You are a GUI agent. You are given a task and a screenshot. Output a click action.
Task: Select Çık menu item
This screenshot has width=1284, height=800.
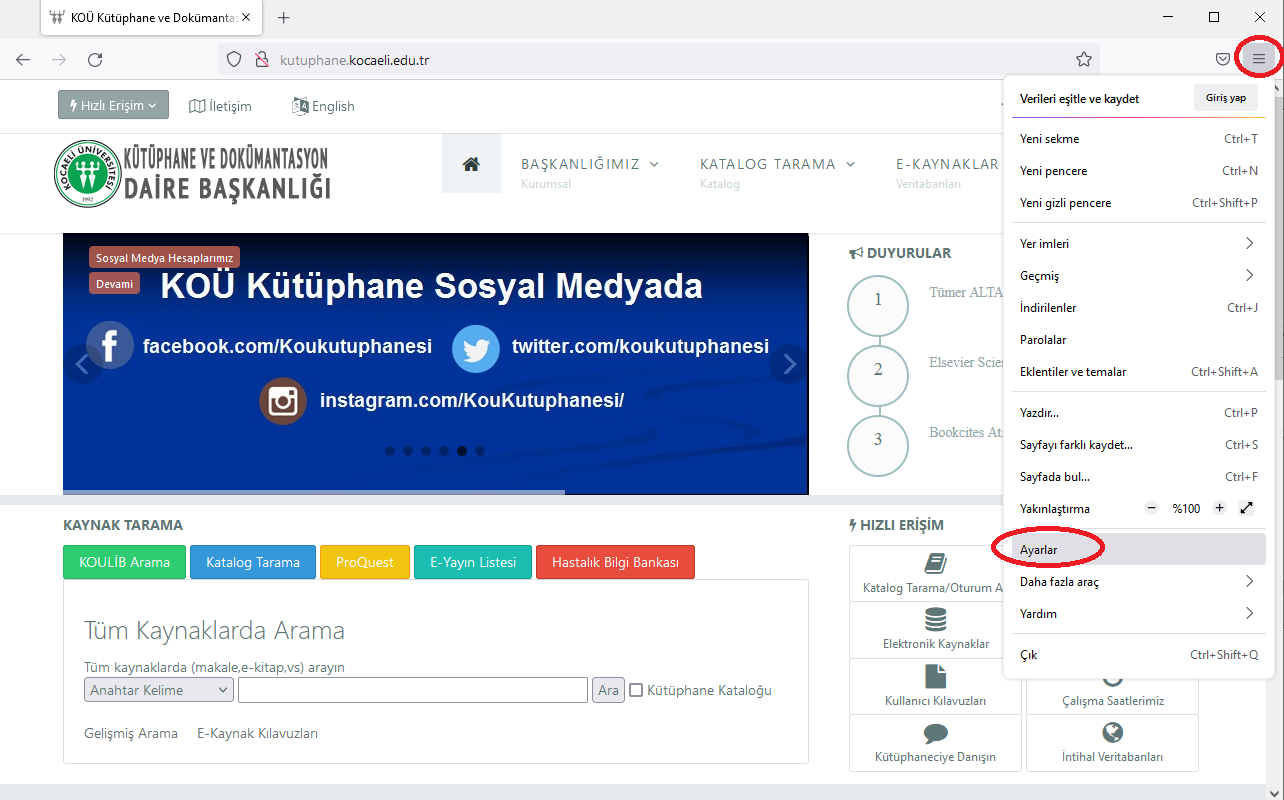point(1138,655)
